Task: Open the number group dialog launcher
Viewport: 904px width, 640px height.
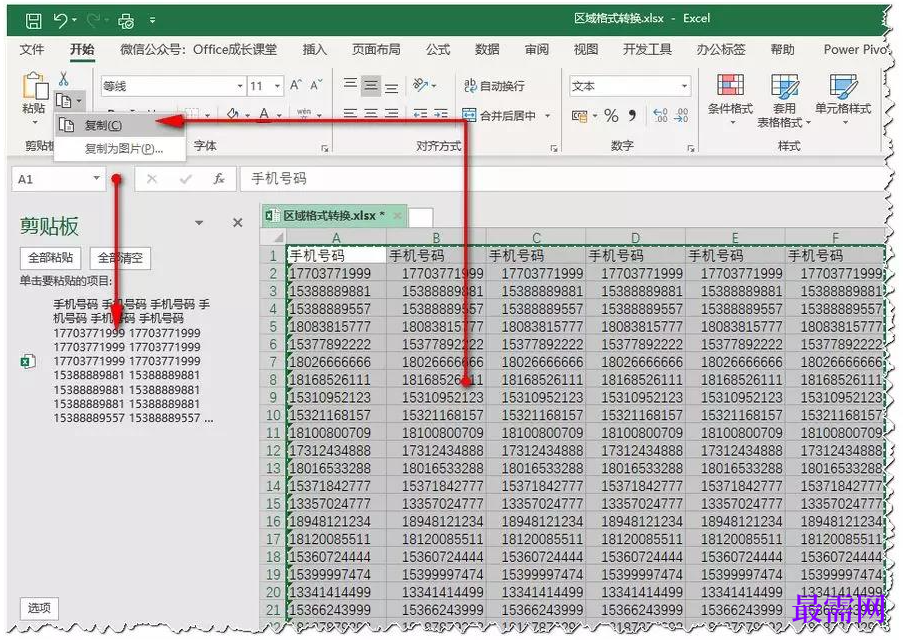Action: coord(691,148)
